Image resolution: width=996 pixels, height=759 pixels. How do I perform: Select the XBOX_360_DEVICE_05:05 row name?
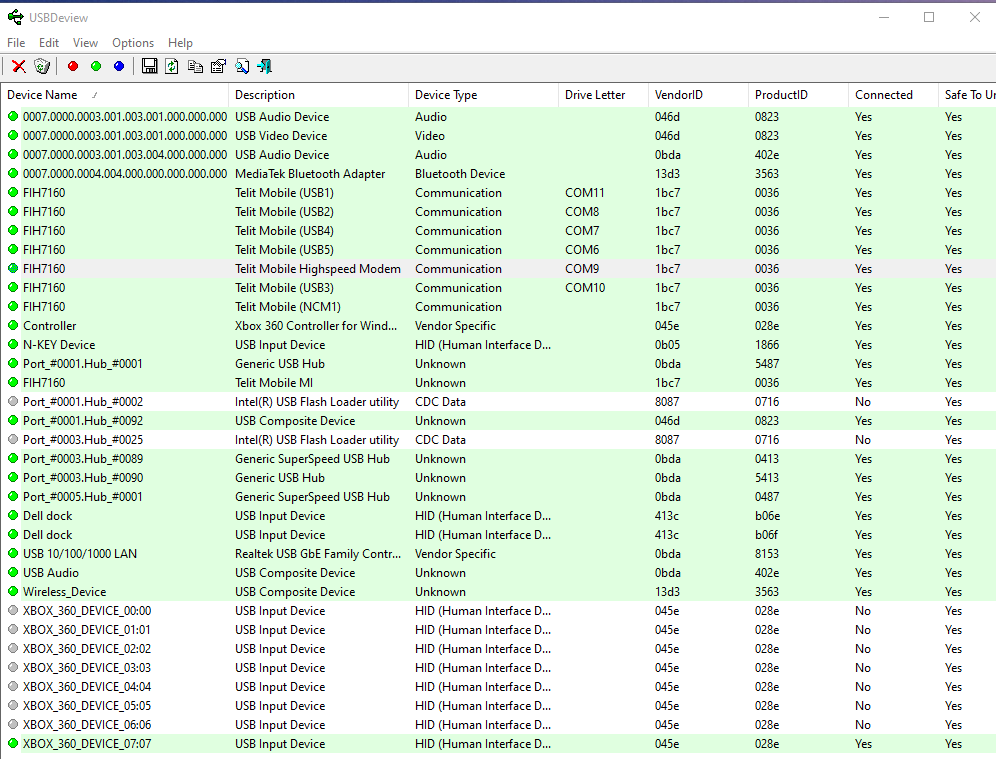coord(87,706)
